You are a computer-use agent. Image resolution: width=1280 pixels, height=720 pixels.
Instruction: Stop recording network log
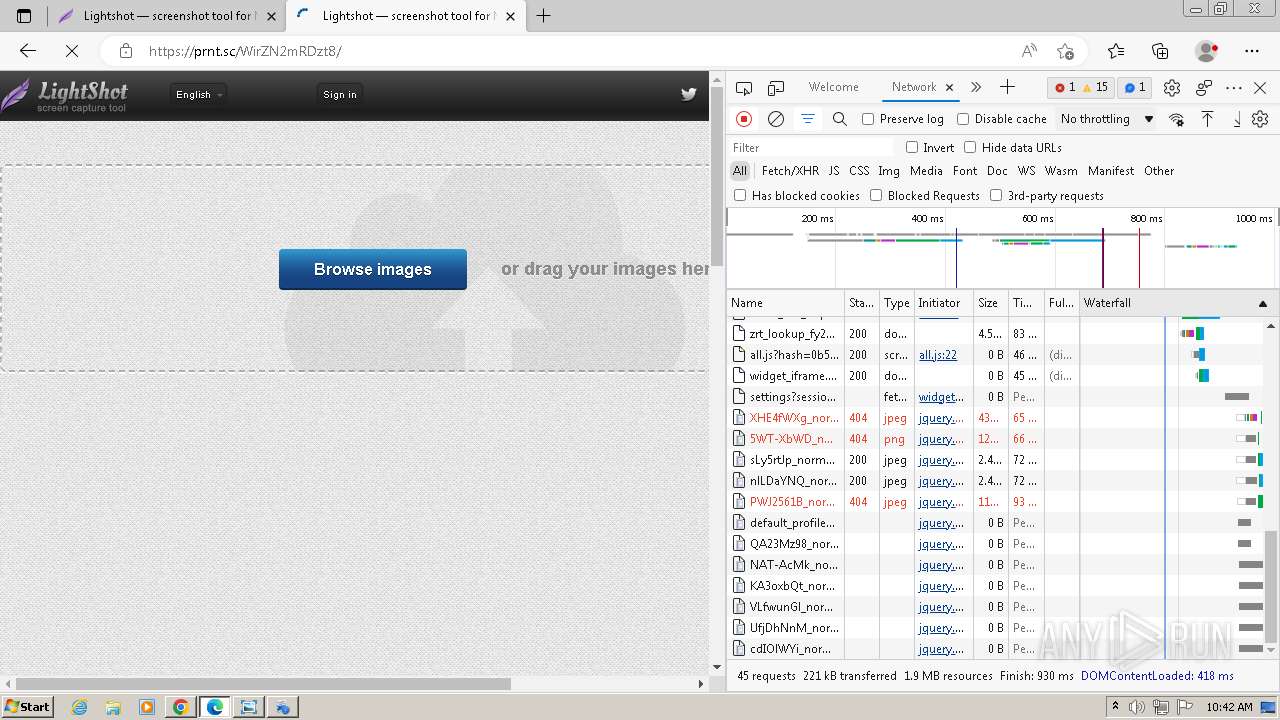coord(744,119)
